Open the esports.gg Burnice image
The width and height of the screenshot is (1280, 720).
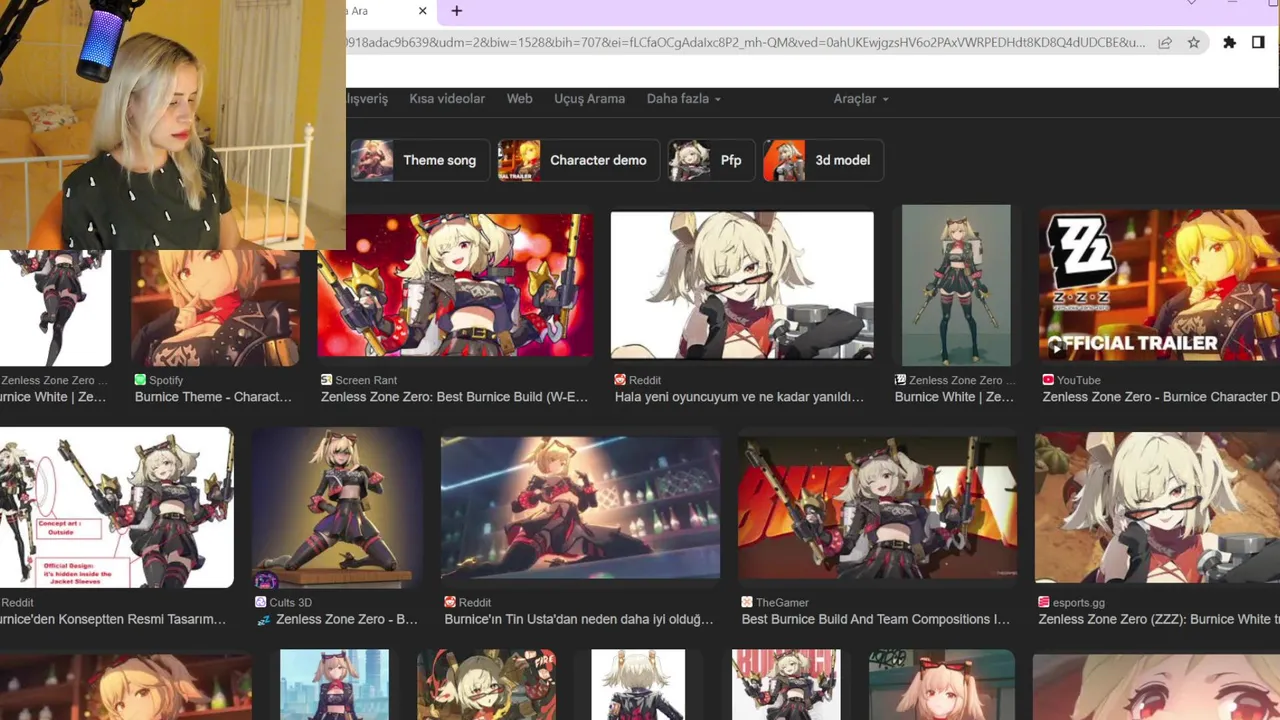1157,507
